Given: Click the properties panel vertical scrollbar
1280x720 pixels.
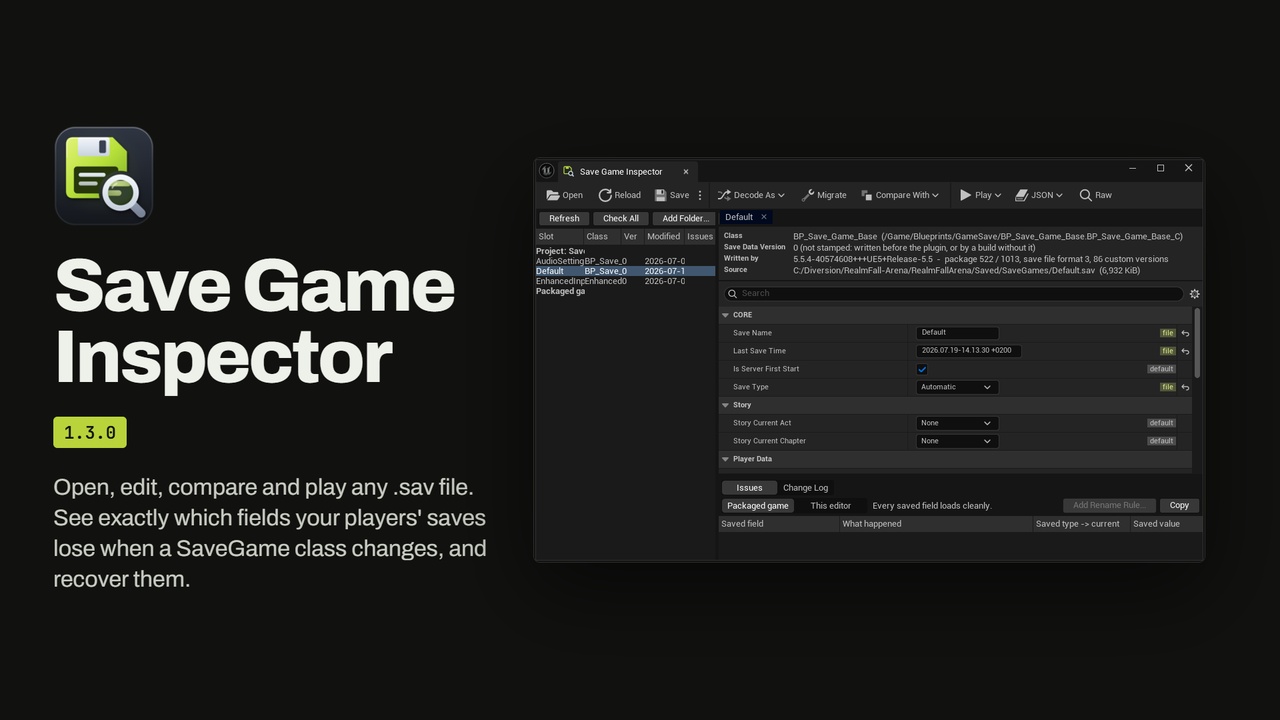Looking at the screenshot, I should coord(1197,343).
